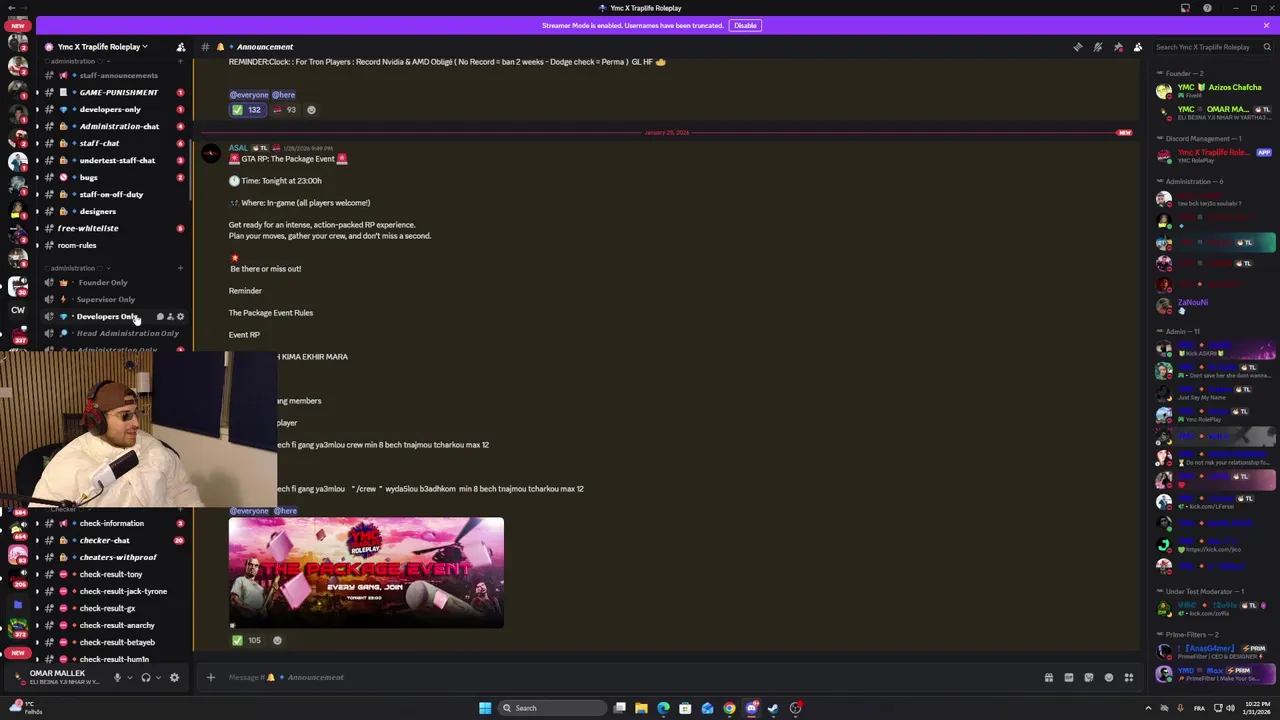Join the Founder Only voice channel
The height and width of the screenshot is (720, 1280).
click(x=103, y=282)
